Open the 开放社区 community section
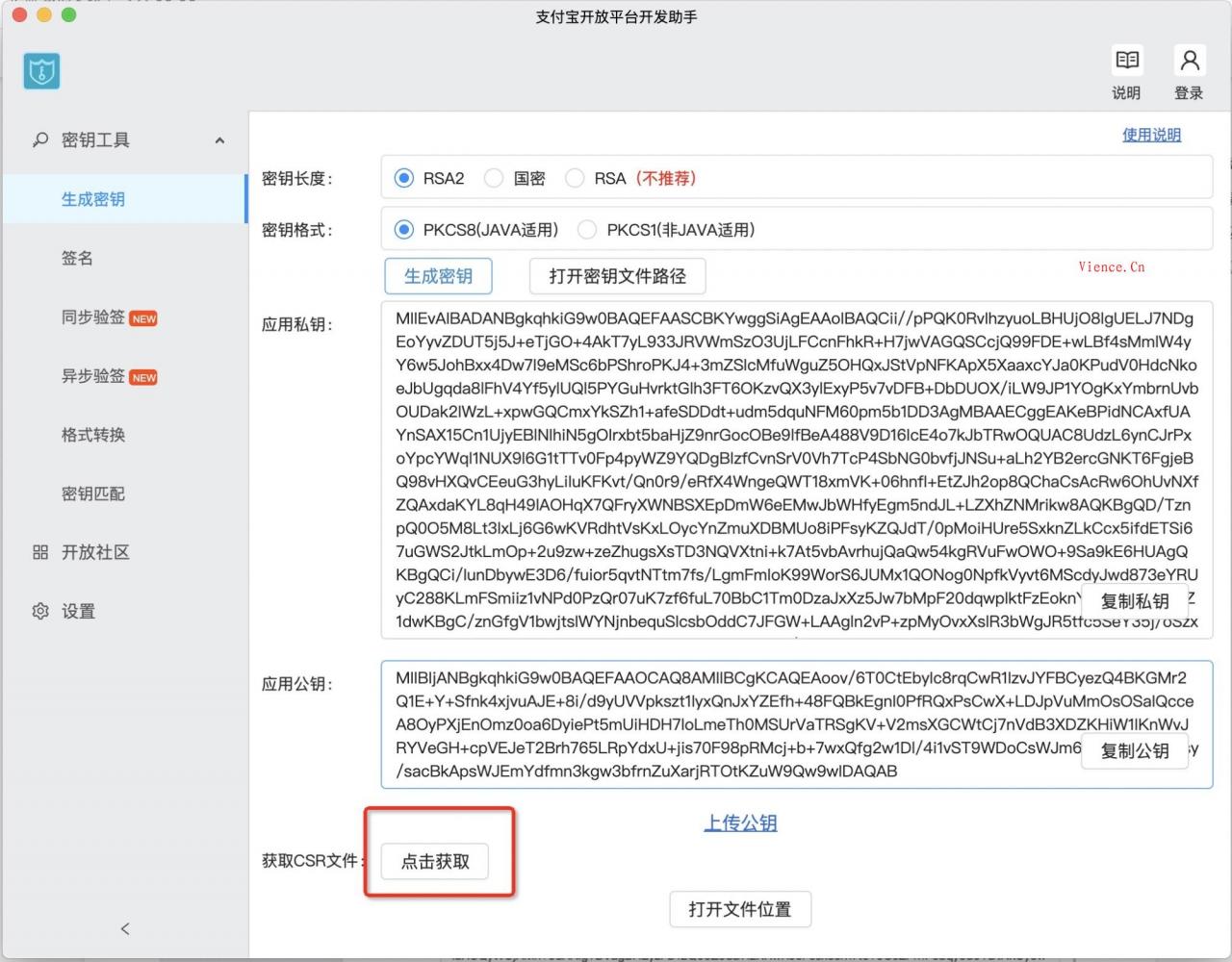 [x=96, y=552]
